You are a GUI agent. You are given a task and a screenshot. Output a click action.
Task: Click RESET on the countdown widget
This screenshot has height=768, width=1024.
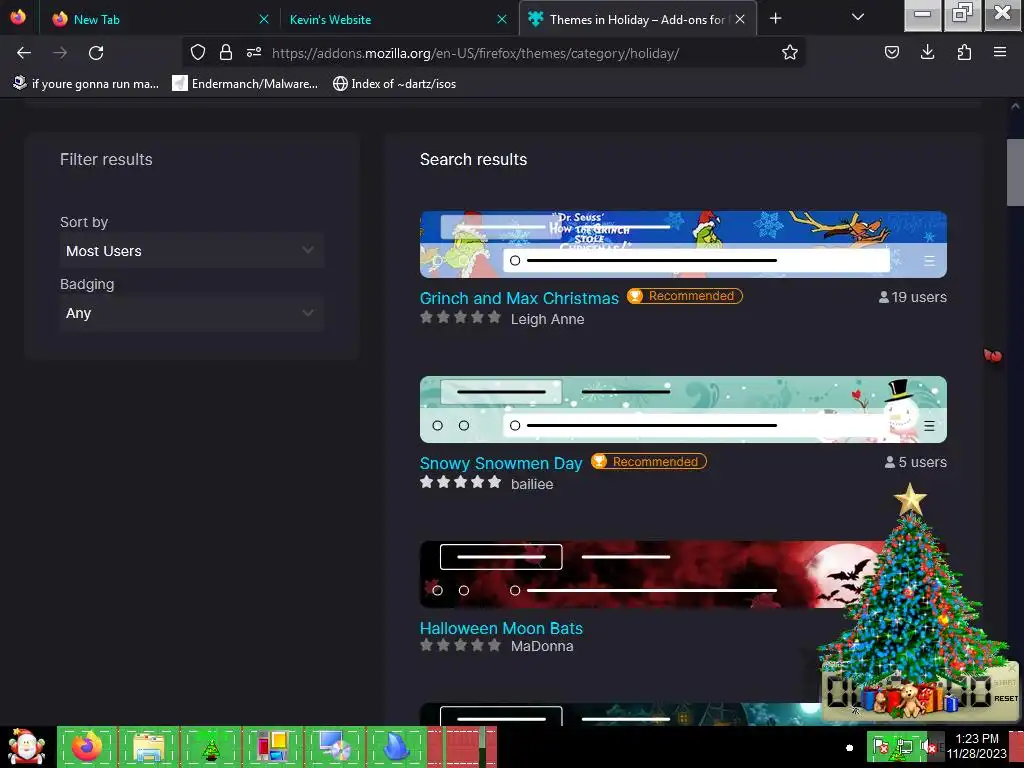tap(1005, 699)
